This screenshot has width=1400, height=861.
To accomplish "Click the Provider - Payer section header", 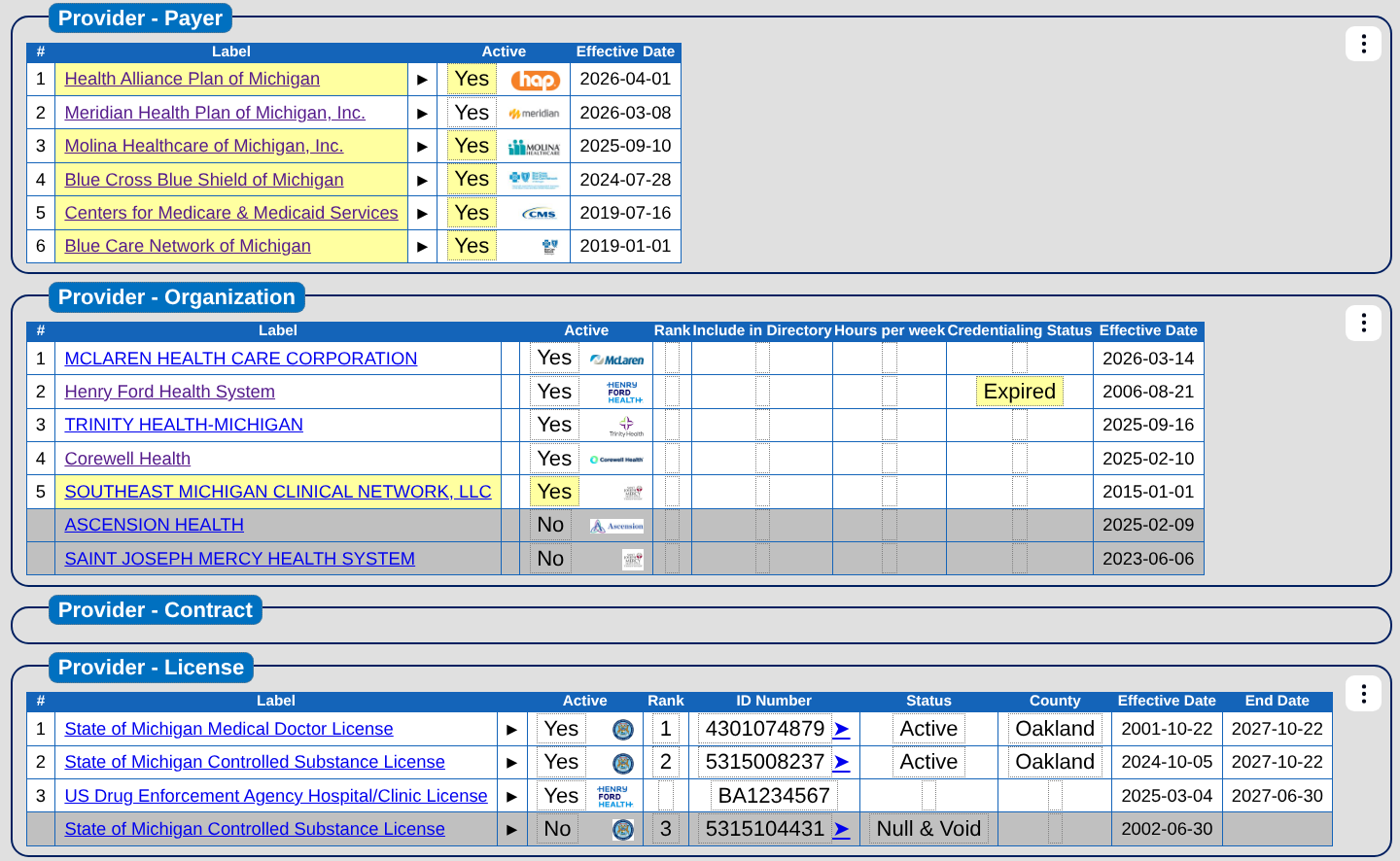I will tap(140, 18).
